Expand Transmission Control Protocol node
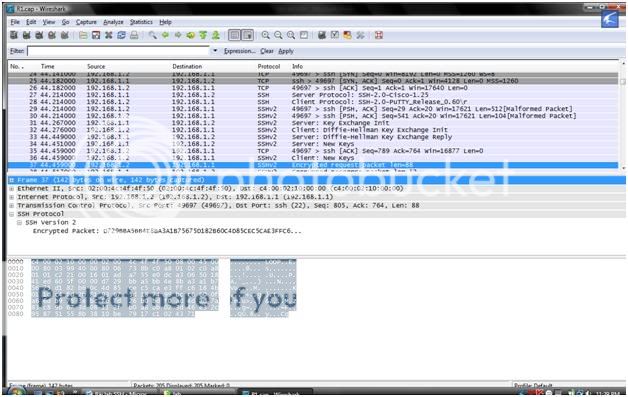628x397 pixels. [12, 206]
